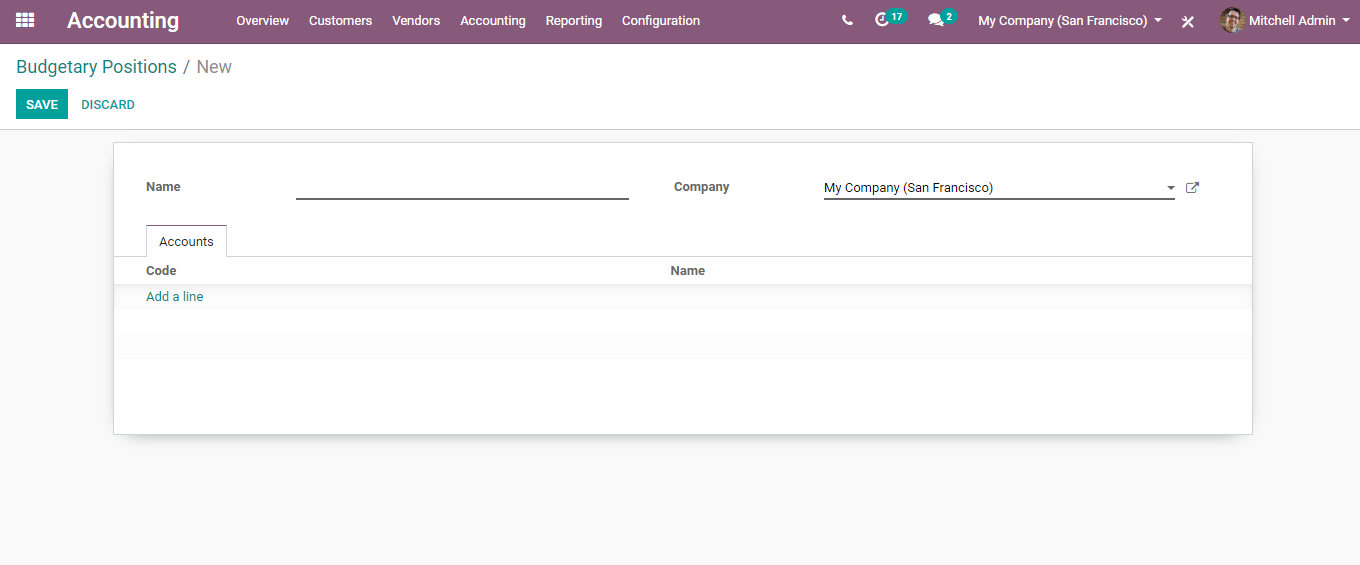Go back to Budgetary Positions breadcrumb
The image size is (1360, 565).
pos(96,67)
